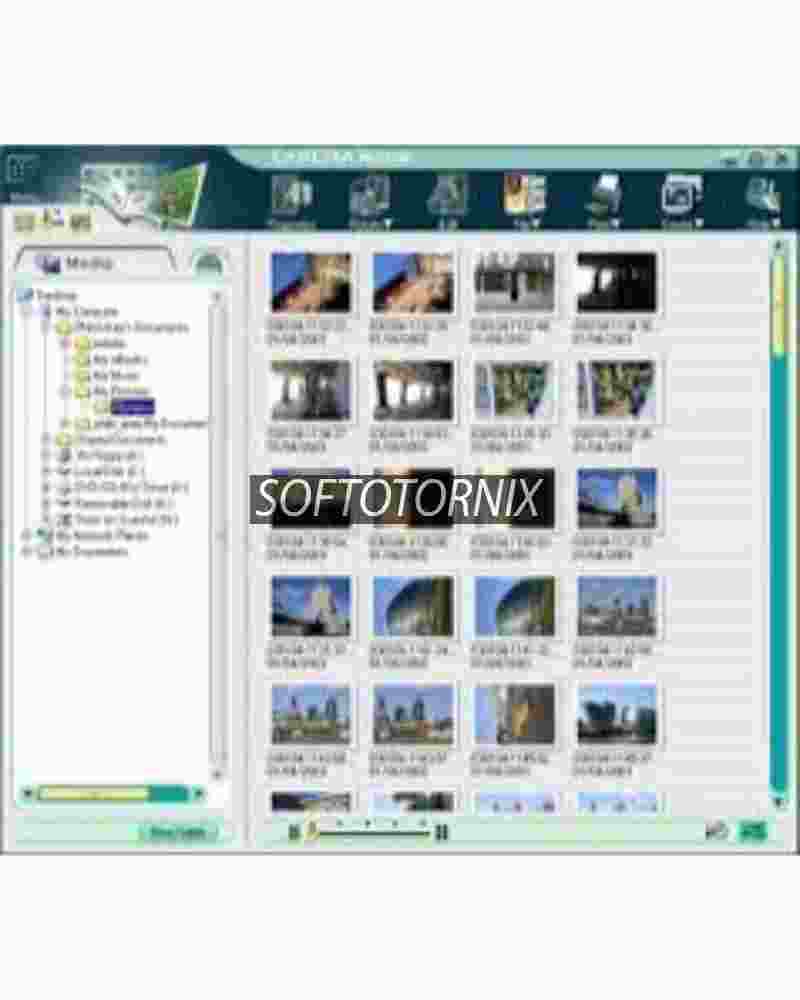
Task: Select the globe icon beside the Media tab
Action: (x=207, y=262)
